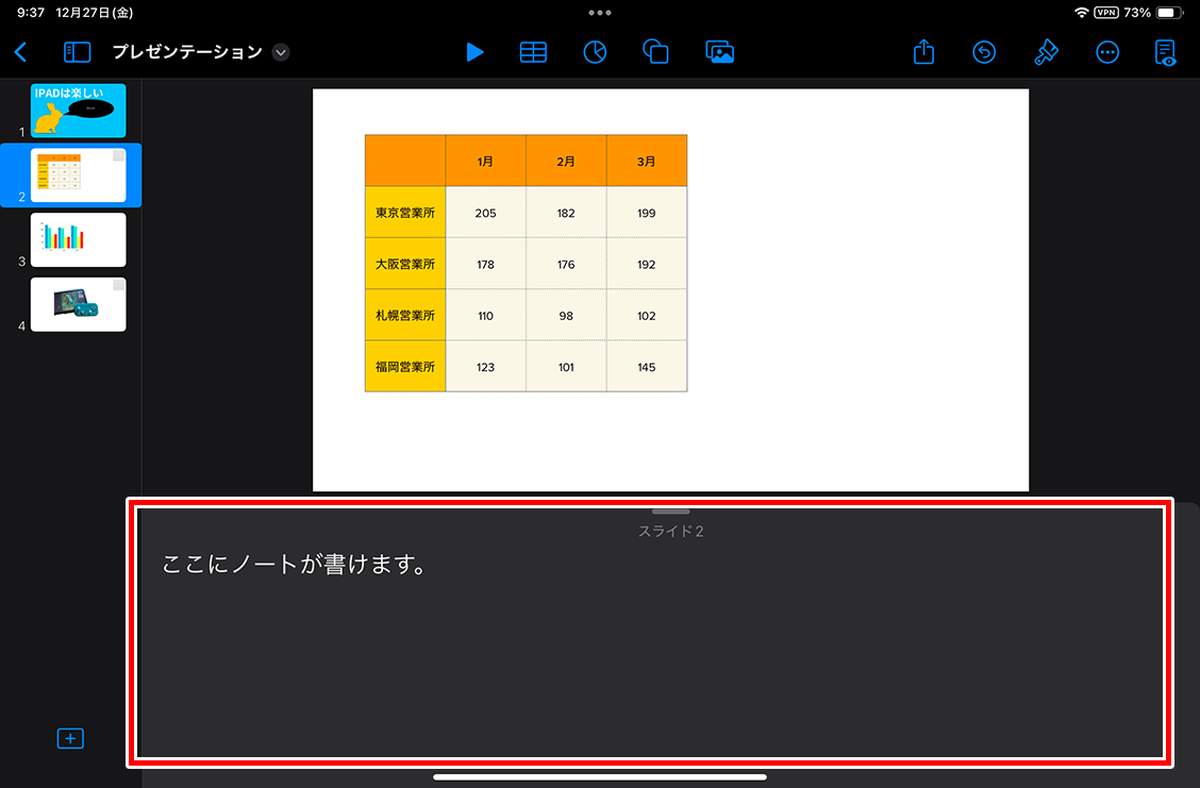This screenshot has height=788, width=1200.
Task: Open the share menu
Action: [x=924, y=51]
